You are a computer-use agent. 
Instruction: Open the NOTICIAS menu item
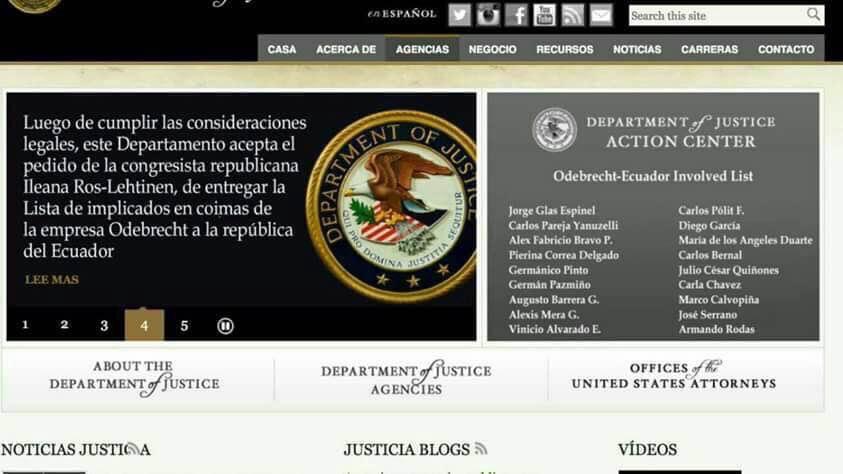pos(637,49)
